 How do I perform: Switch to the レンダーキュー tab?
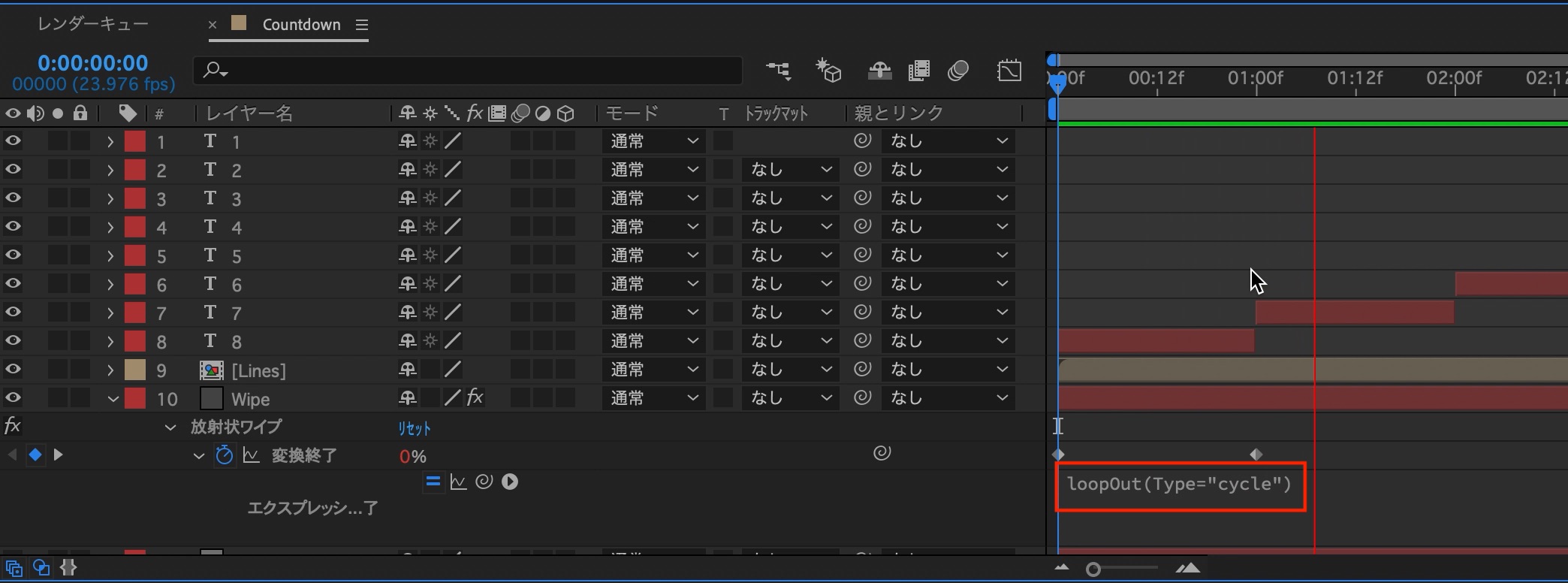click(93, 24)
